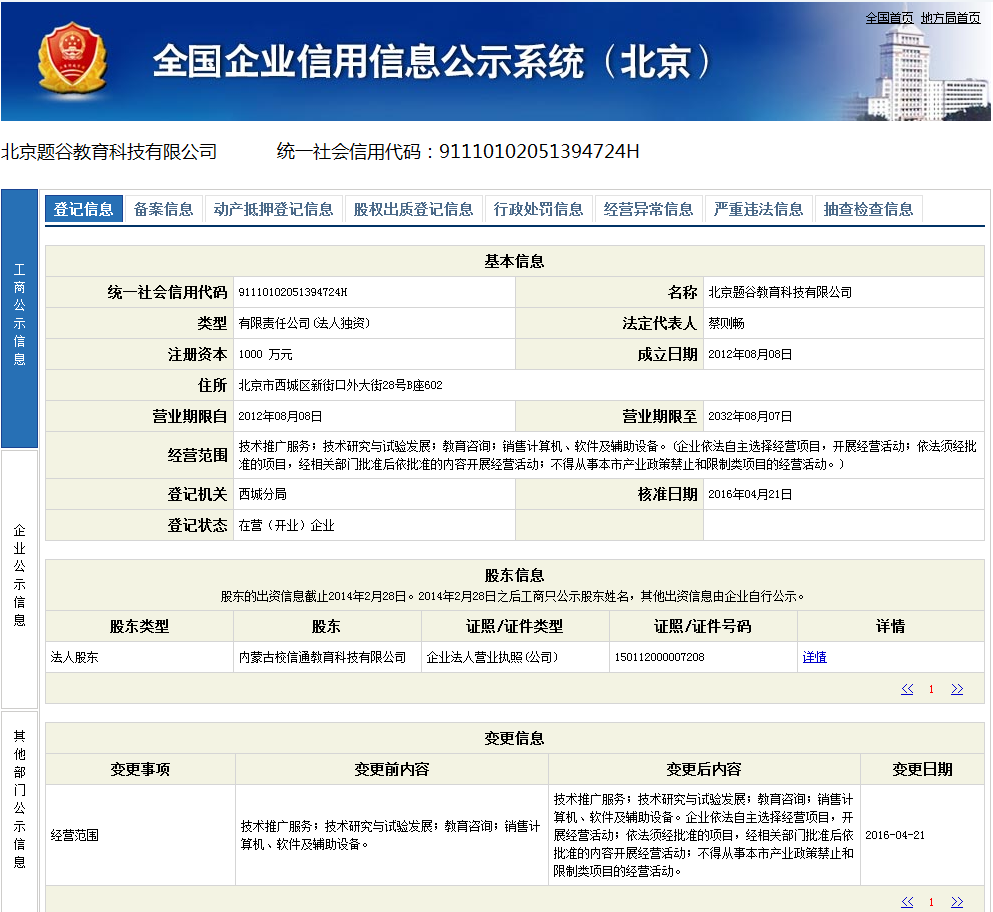This screenshot has width=993, height=912.
Task: Switch to 股权出质登记信息 tab
Action: [x=414, y=209]
